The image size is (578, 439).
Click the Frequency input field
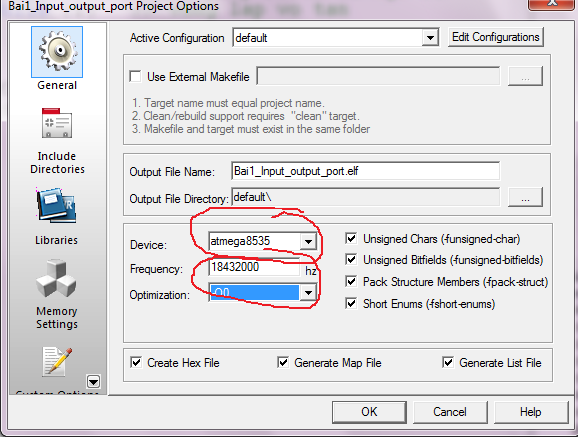[255, 268]
